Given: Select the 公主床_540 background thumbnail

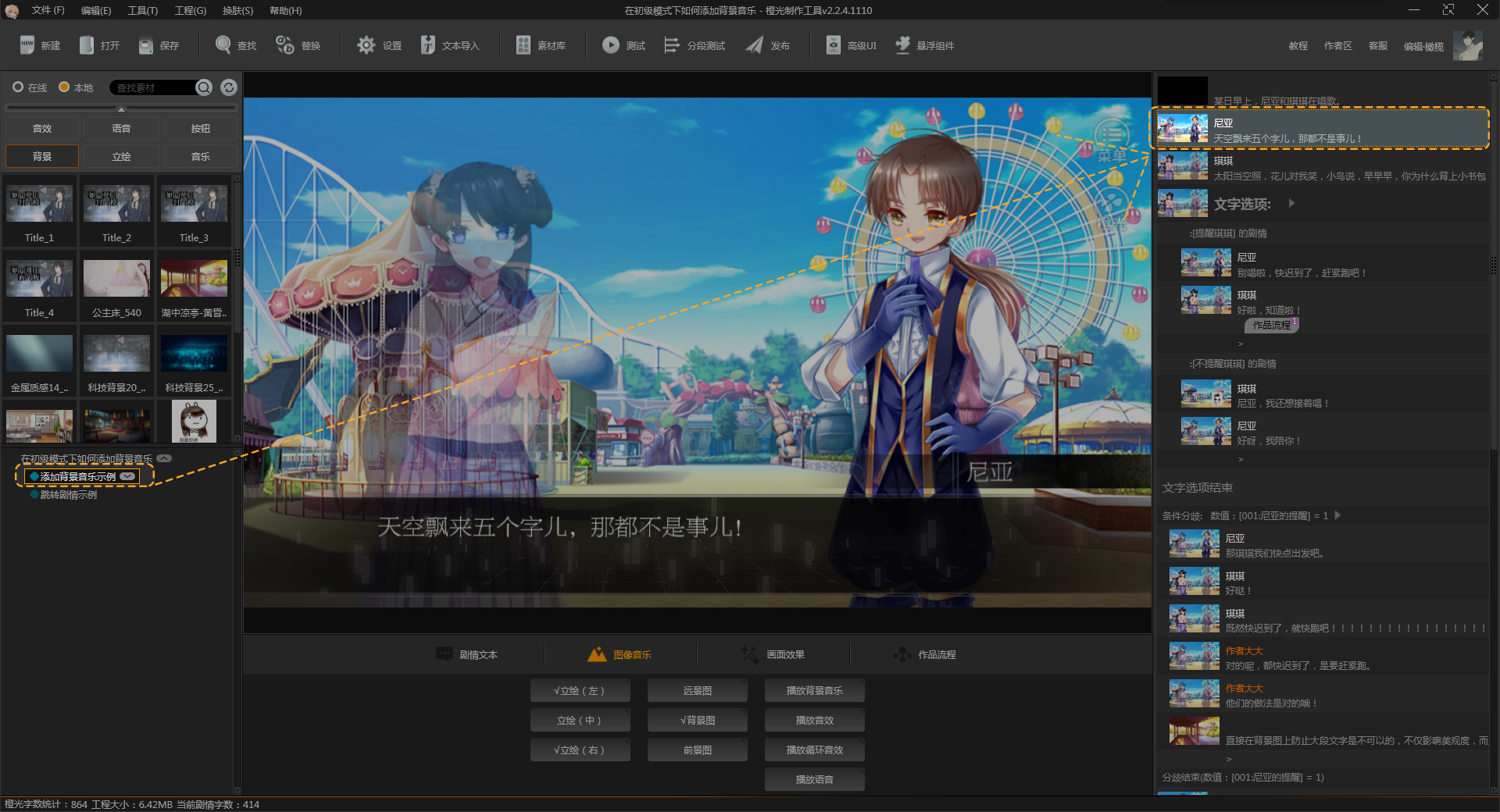Looking at the screenshot, I should (116, 280).
